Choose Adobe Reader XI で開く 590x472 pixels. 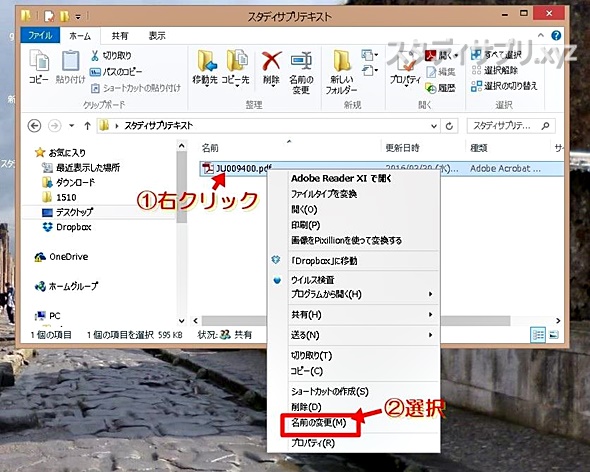(x=341, y=178)
